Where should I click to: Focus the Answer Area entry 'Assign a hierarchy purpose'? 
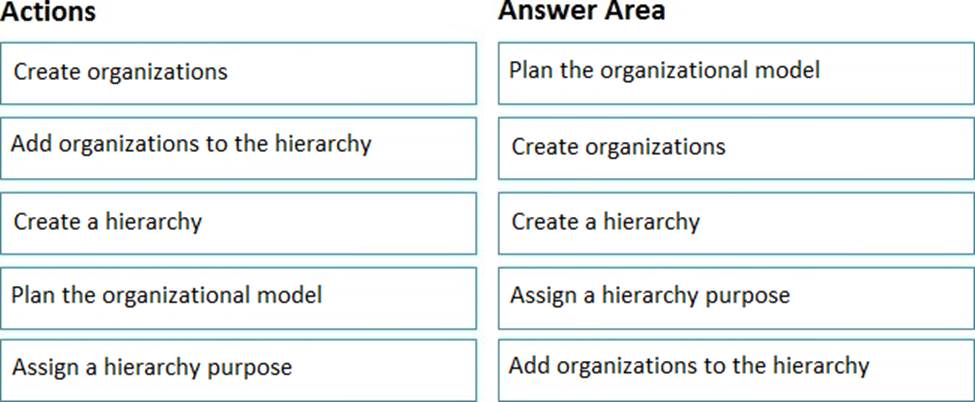[x=735, y=296]
